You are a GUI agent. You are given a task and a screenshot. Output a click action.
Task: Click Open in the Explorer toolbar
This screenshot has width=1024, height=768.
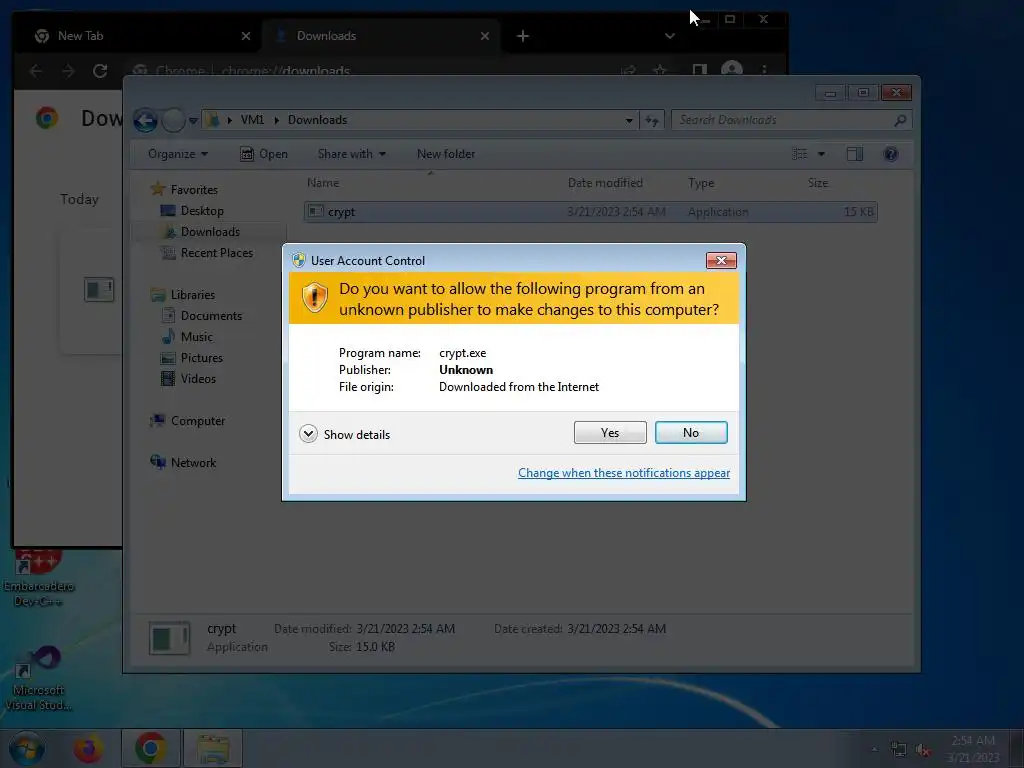(264, 154)
